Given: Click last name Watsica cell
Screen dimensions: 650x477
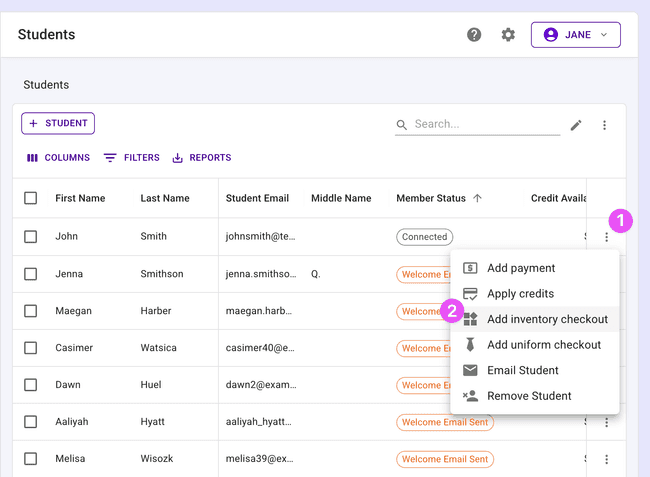Looking at the screenshot, I should [x=158, y=348].
